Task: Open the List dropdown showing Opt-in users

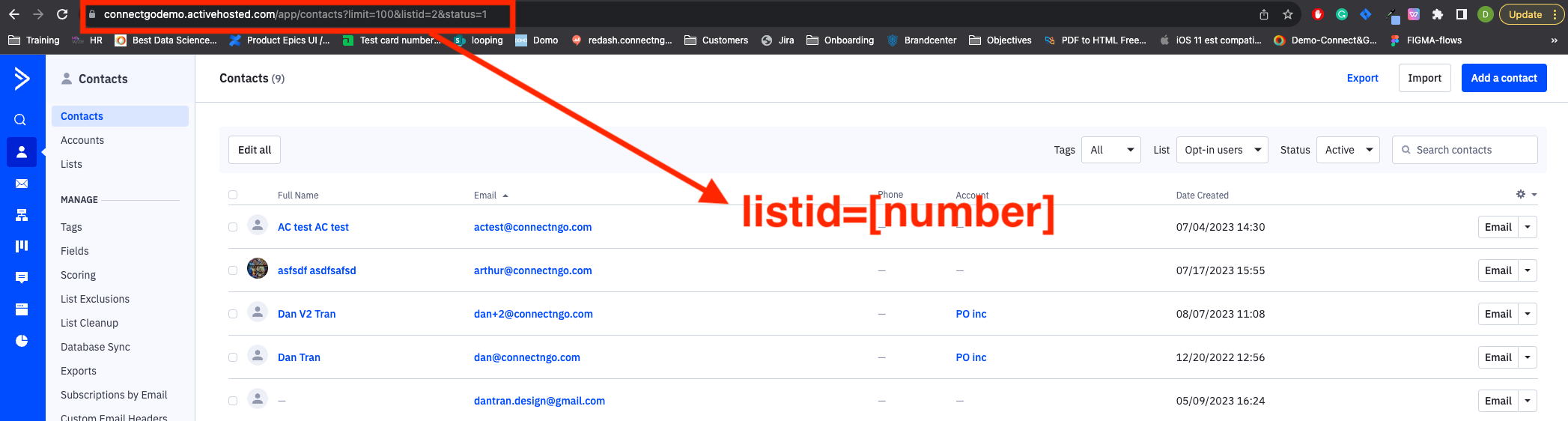Action: 1221,150
